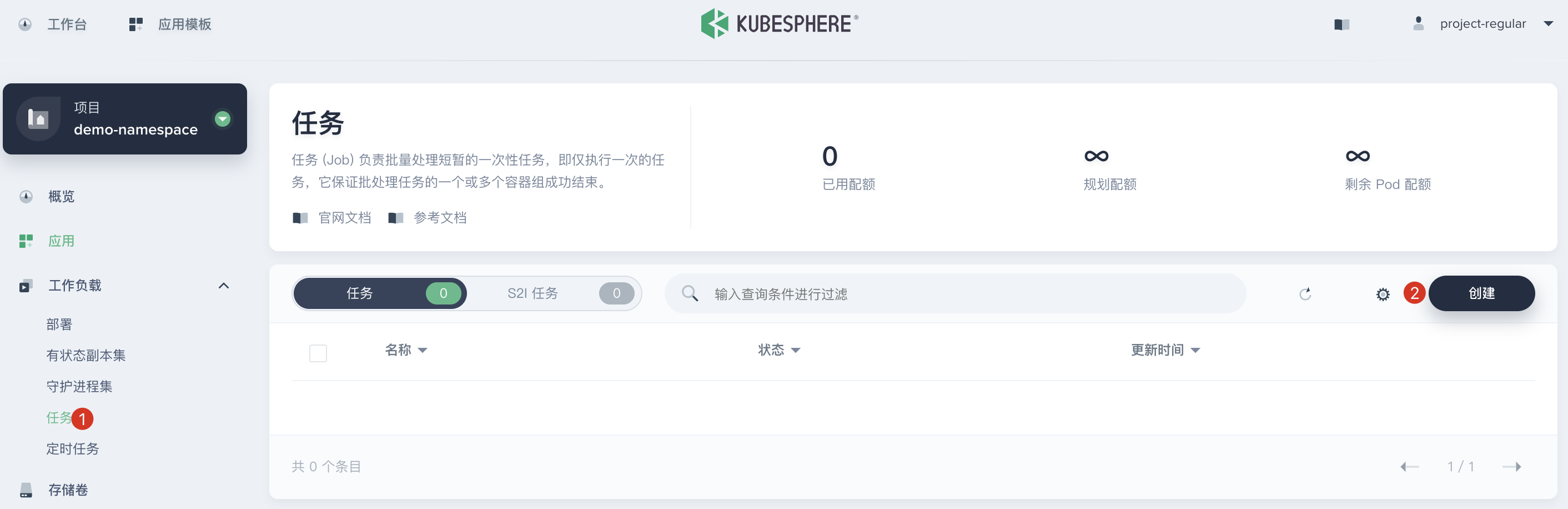Open the 状态 status sort dropdown
This screenshot has height=509, width=1568.
point(779,350)
